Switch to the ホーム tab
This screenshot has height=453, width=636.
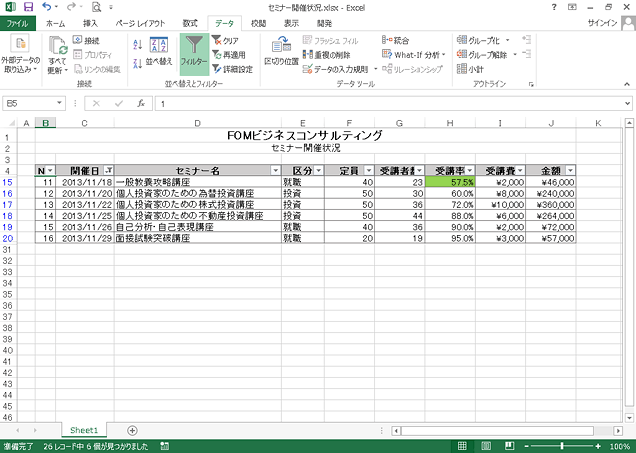pyautogui.click(x=55, y=24)
